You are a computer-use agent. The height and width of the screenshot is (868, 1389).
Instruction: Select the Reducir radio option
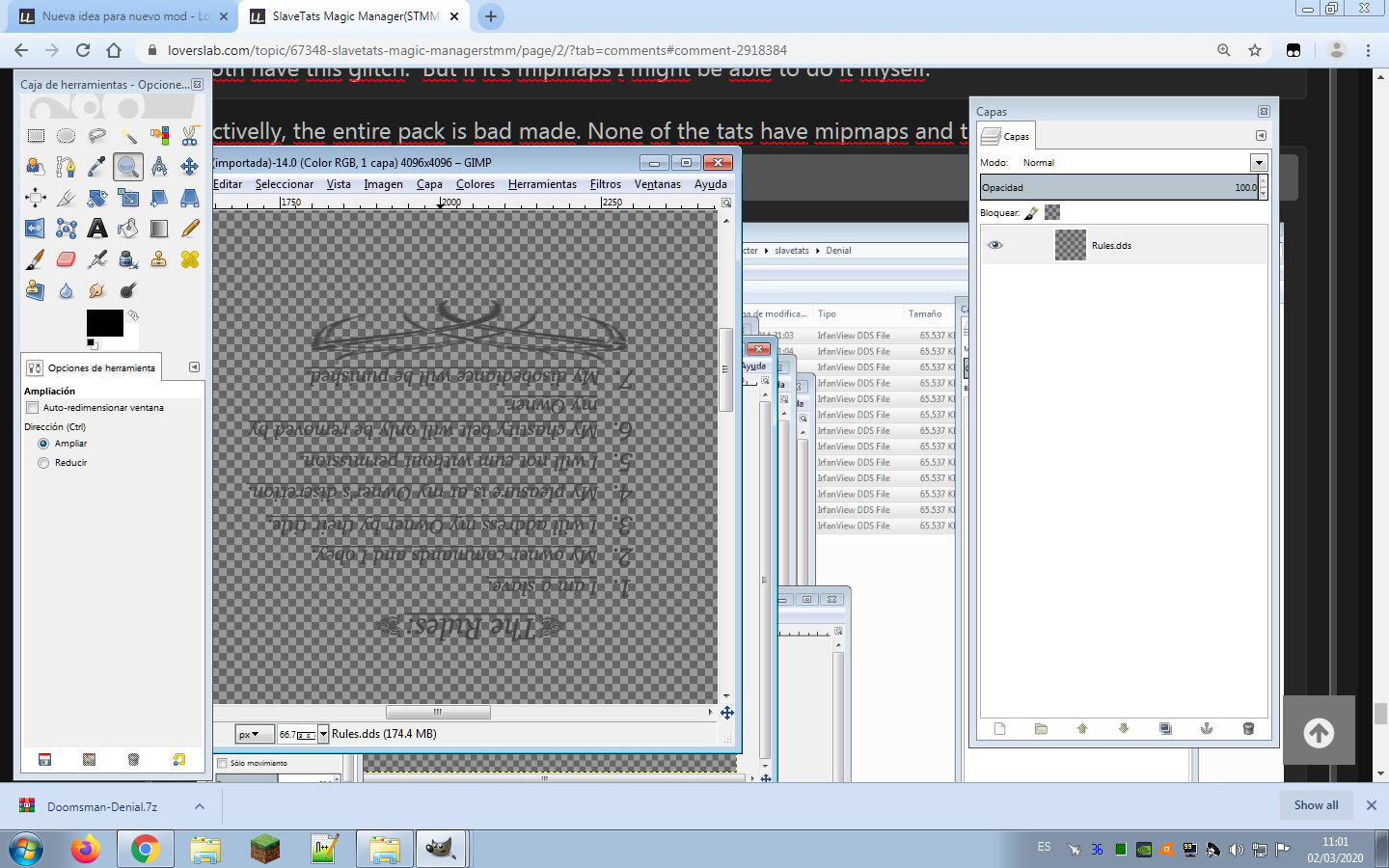pos(43,463)
